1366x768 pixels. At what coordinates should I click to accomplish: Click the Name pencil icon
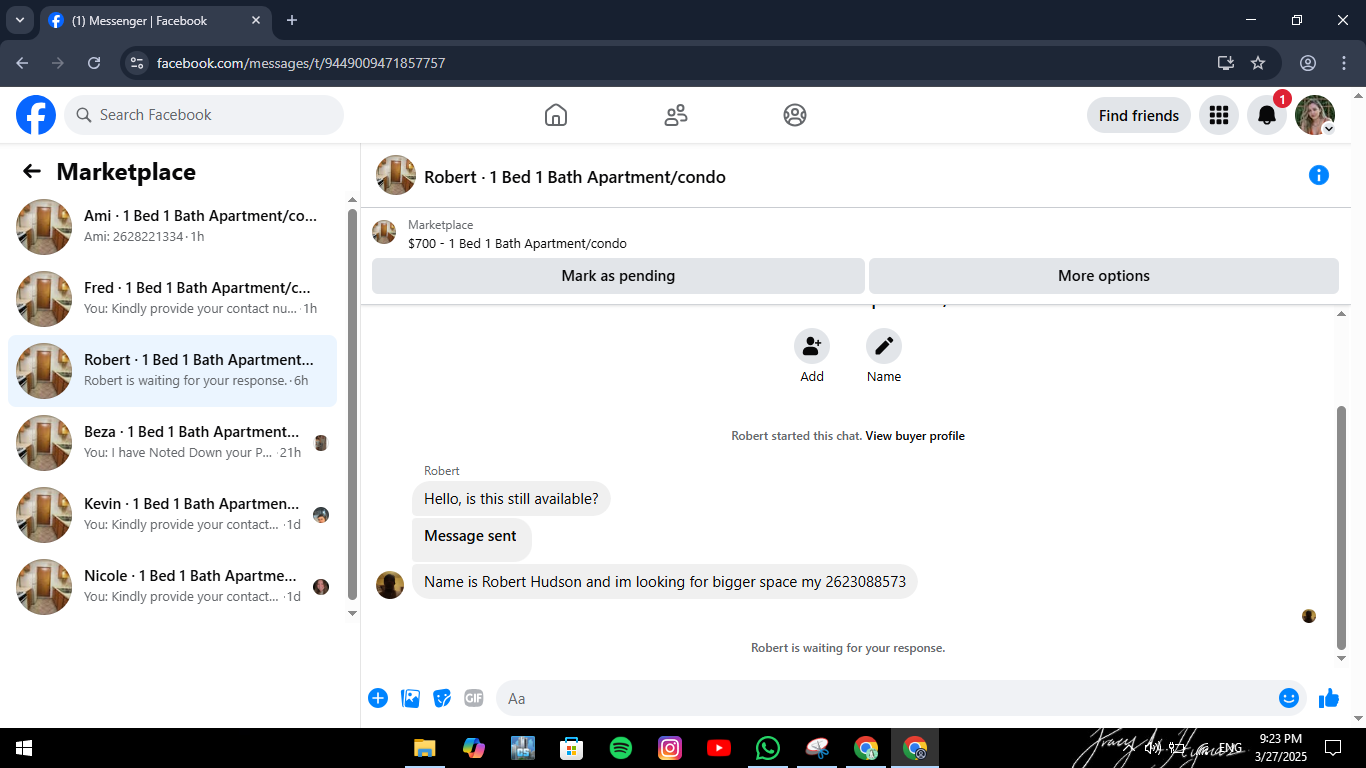pos(884,346)
